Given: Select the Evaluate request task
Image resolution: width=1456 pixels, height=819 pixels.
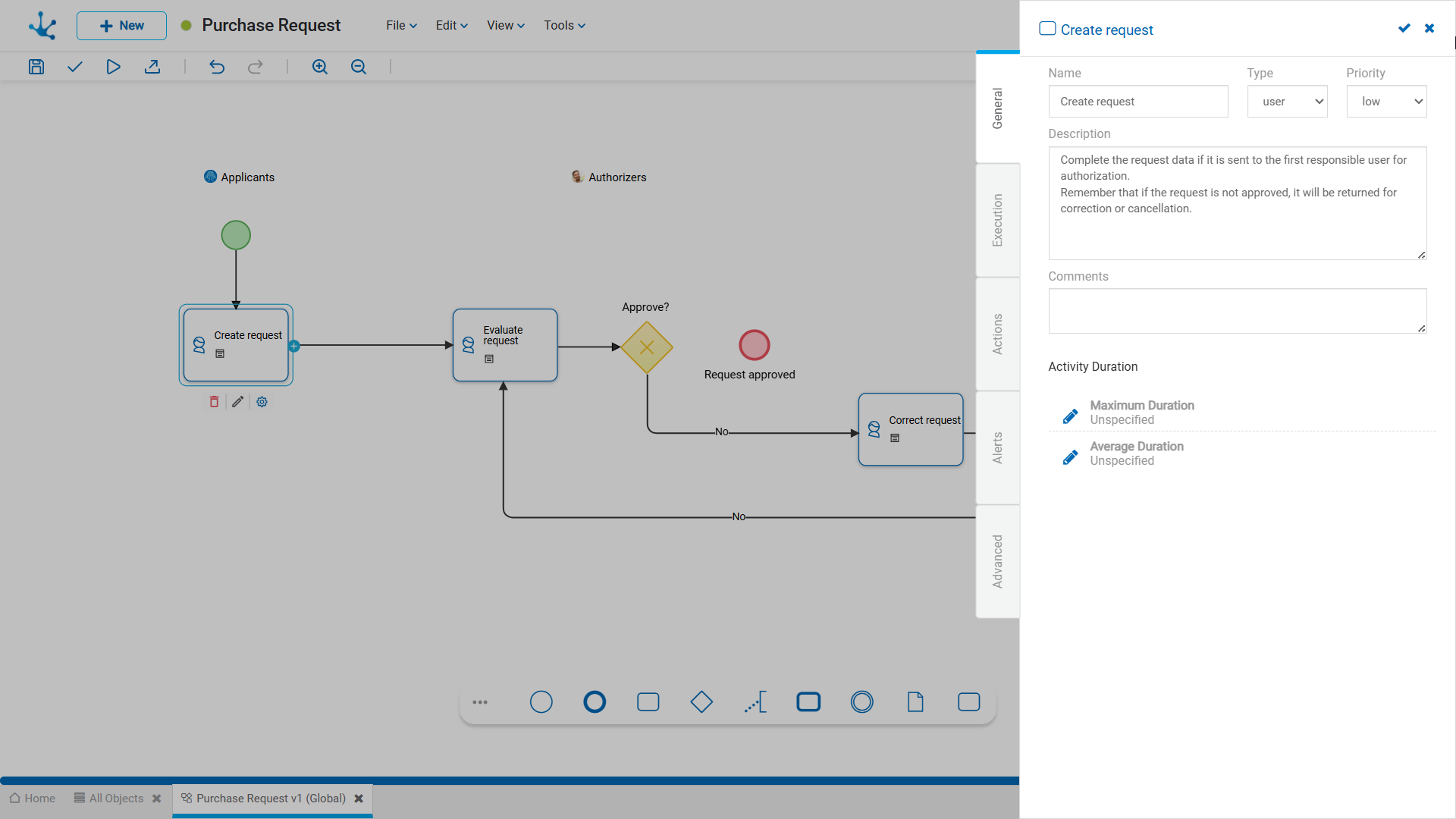Looking at the screenshot, I should point(505,345).
